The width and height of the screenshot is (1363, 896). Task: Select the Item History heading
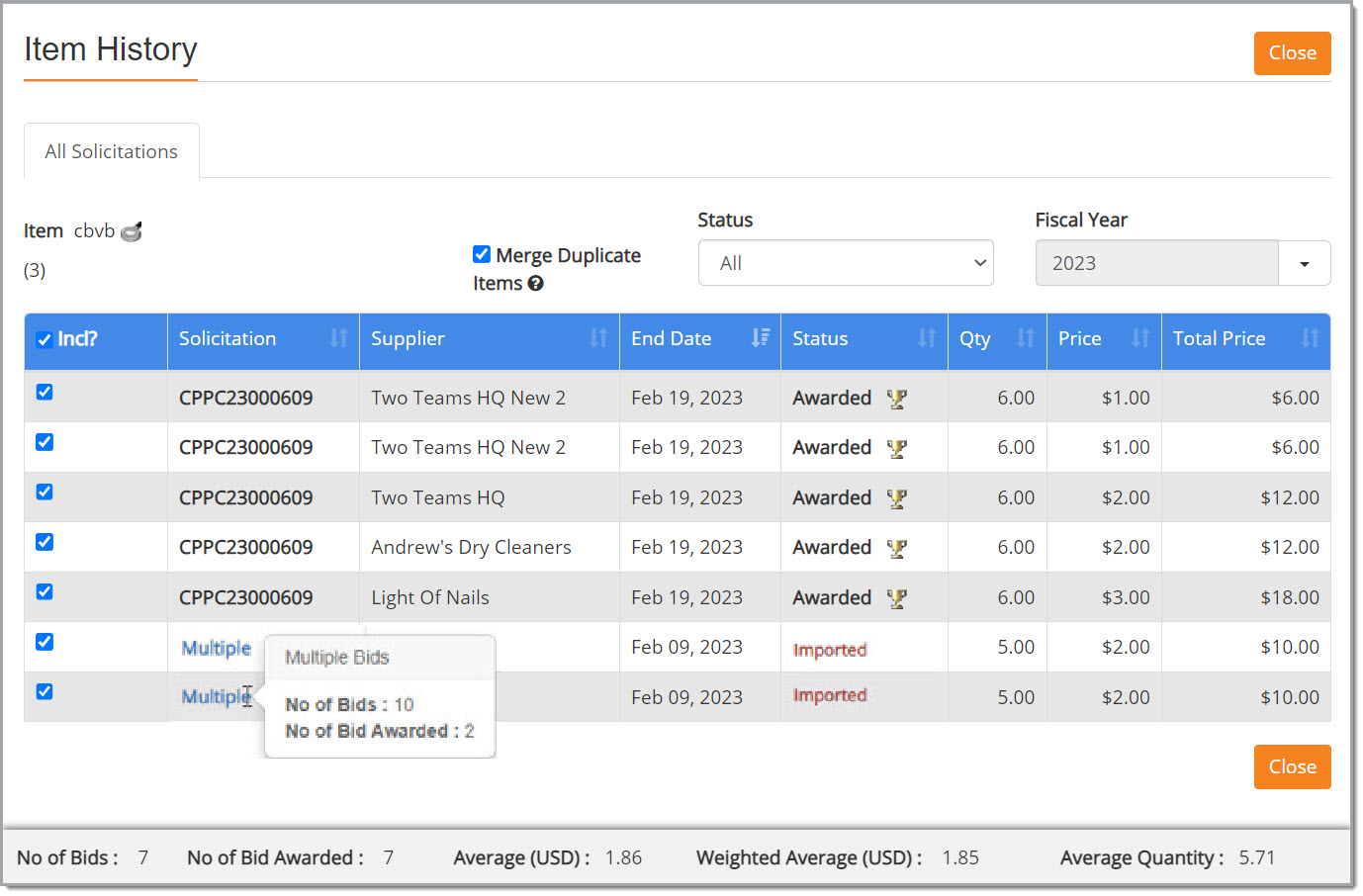click(x=109, y=48)
